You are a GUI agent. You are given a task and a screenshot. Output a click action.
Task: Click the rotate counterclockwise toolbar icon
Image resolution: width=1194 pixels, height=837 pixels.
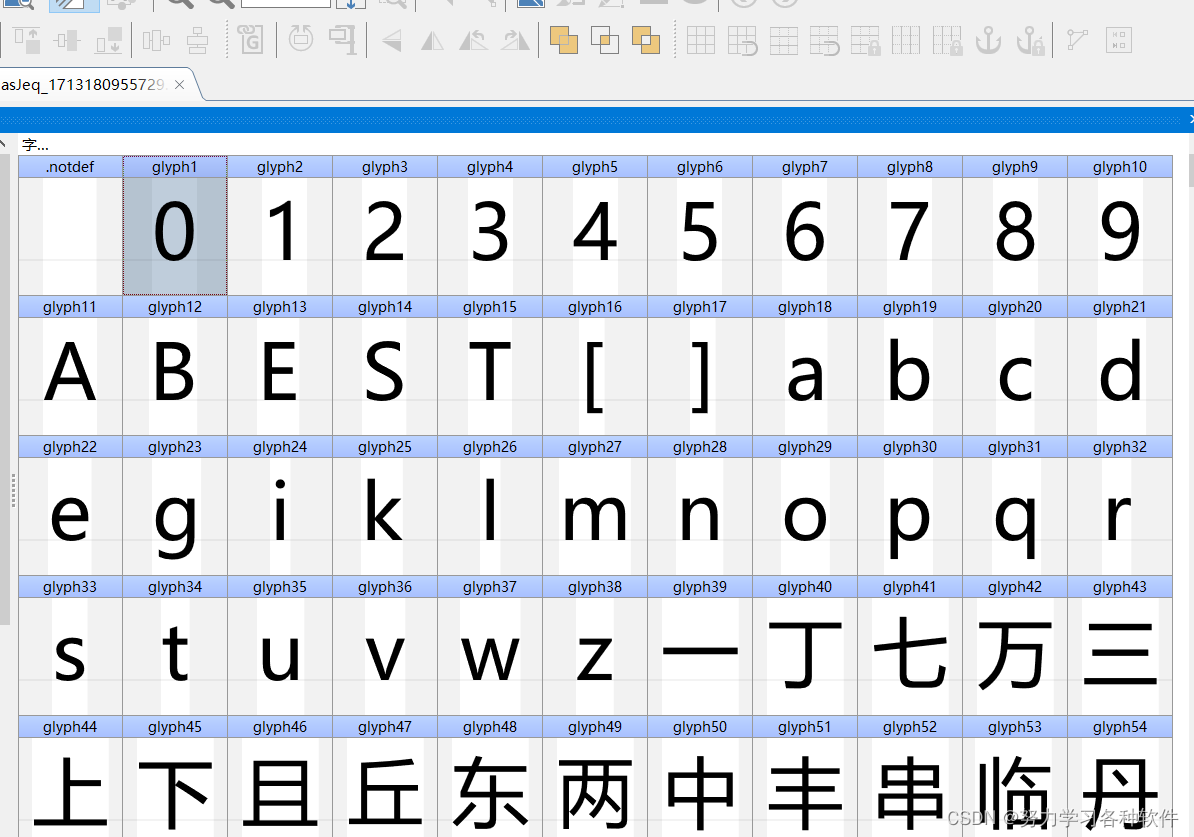pos(474,40)
